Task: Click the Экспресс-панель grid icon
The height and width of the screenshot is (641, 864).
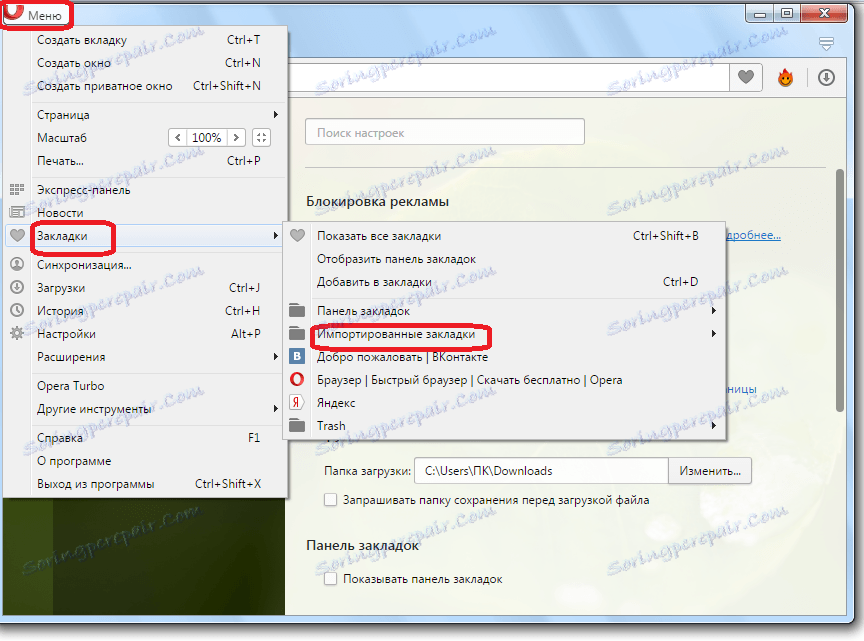Action: pos(17,190)
